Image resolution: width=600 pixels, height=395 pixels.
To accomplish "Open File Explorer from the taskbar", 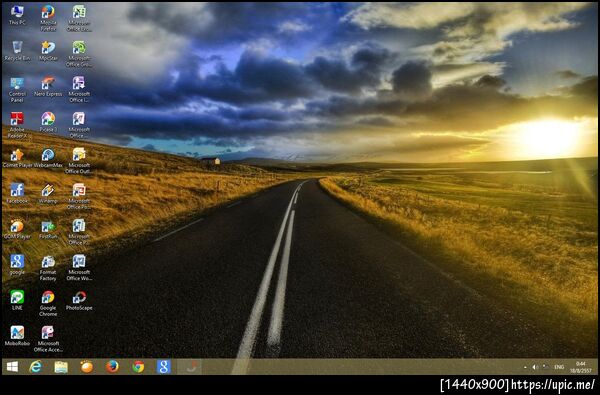I will coord(61,367).
